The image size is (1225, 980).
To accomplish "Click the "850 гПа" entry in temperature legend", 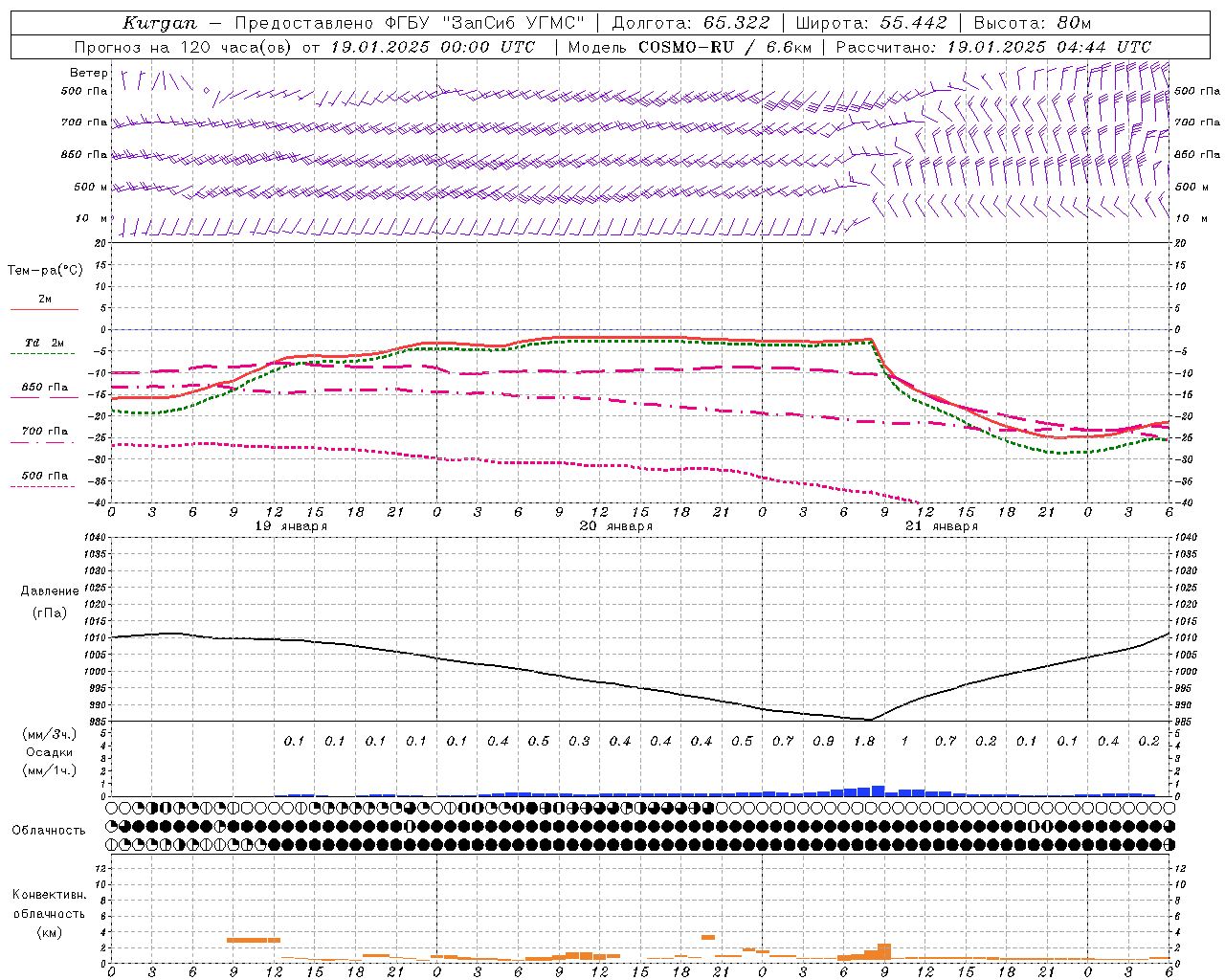I will click(x=45, y=388).
